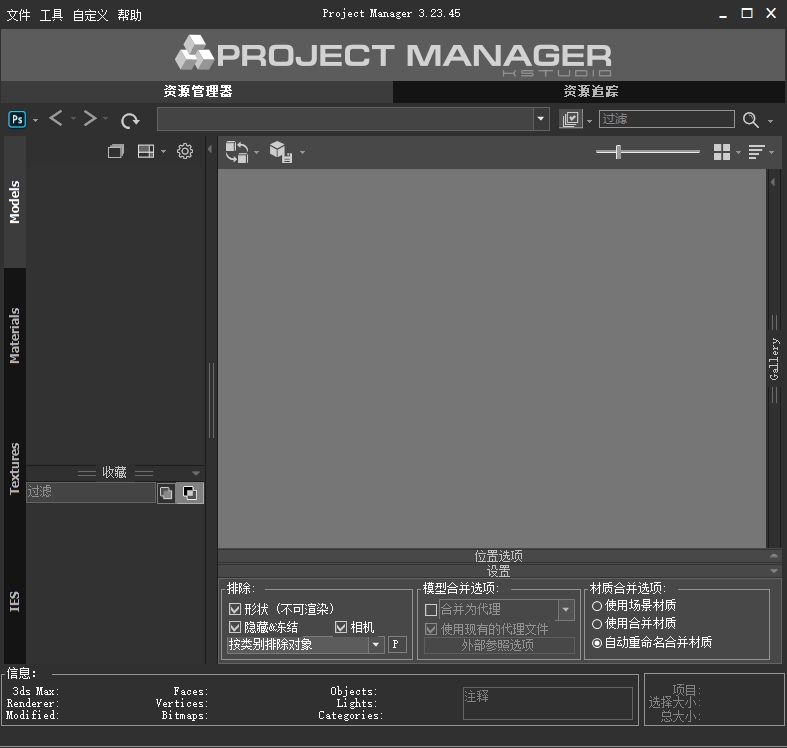787x748 pixels.
Task: Click the cascade windows icon in left panel
Action: coord(116,151)
